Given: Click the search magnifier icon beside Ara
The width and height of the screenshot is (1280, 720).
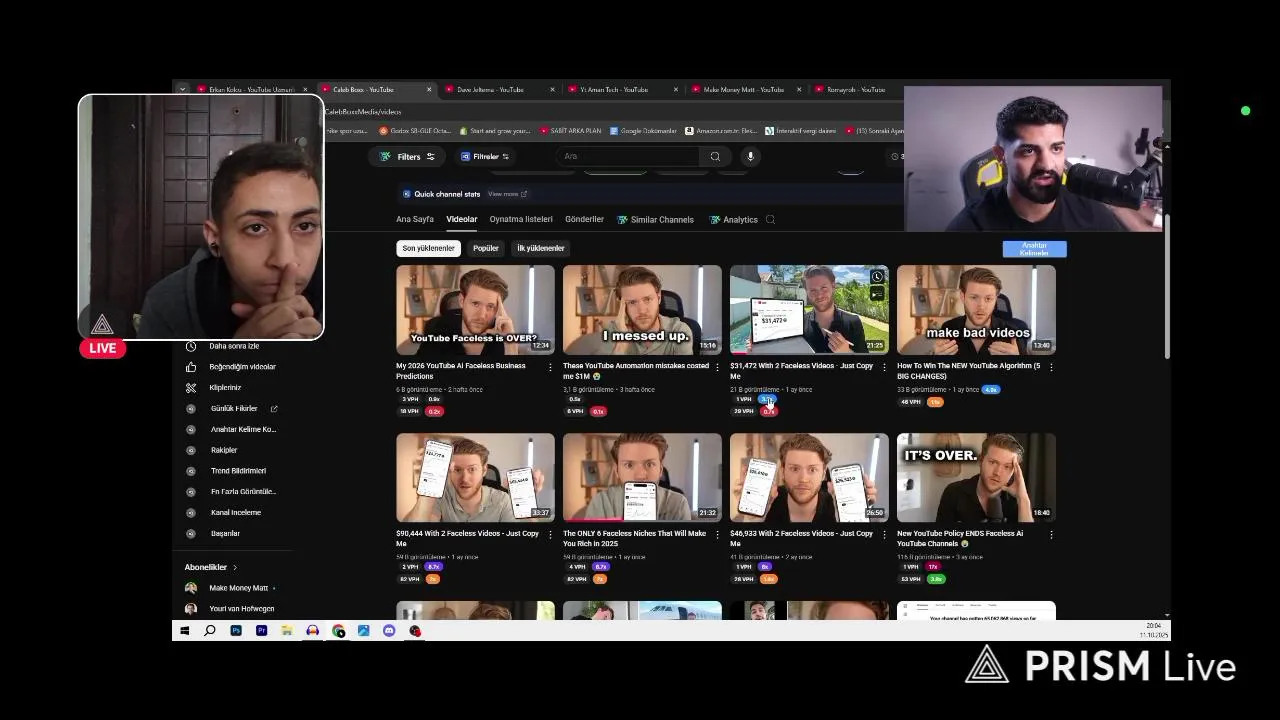Looking at the screenshot, I should (715, 156).
